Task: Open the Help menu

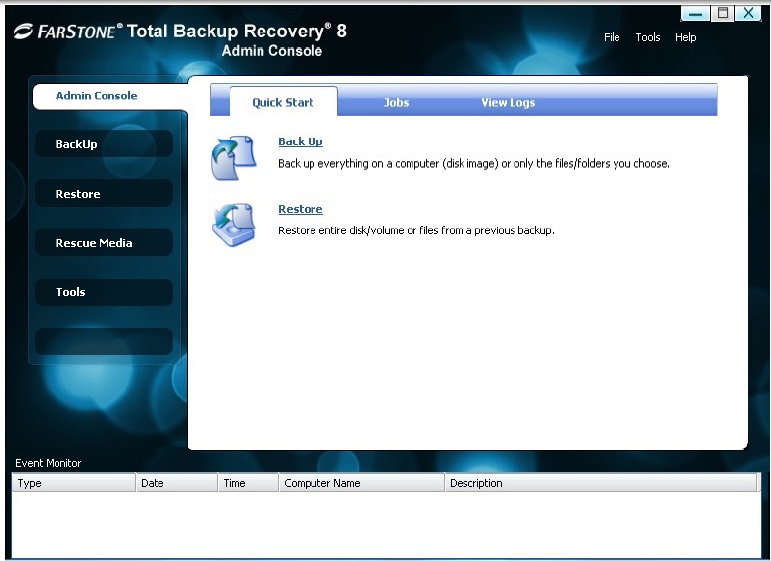Action: (685, 37)
